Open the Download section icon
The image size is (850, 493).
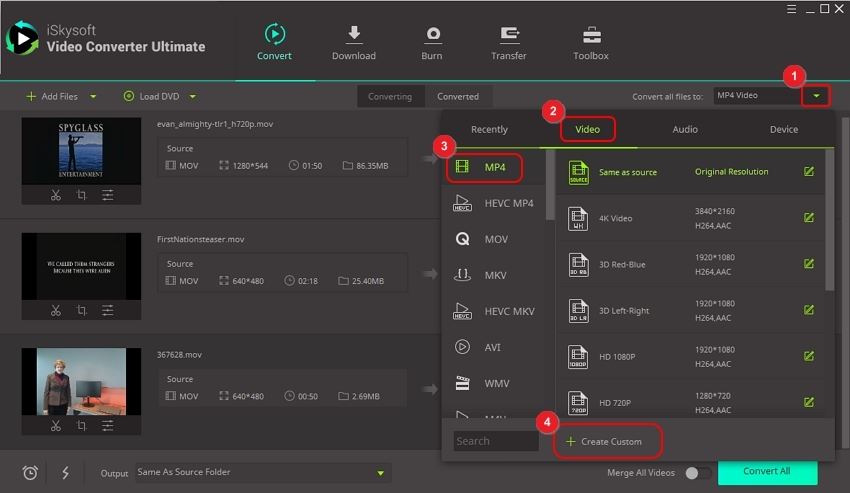353,36
